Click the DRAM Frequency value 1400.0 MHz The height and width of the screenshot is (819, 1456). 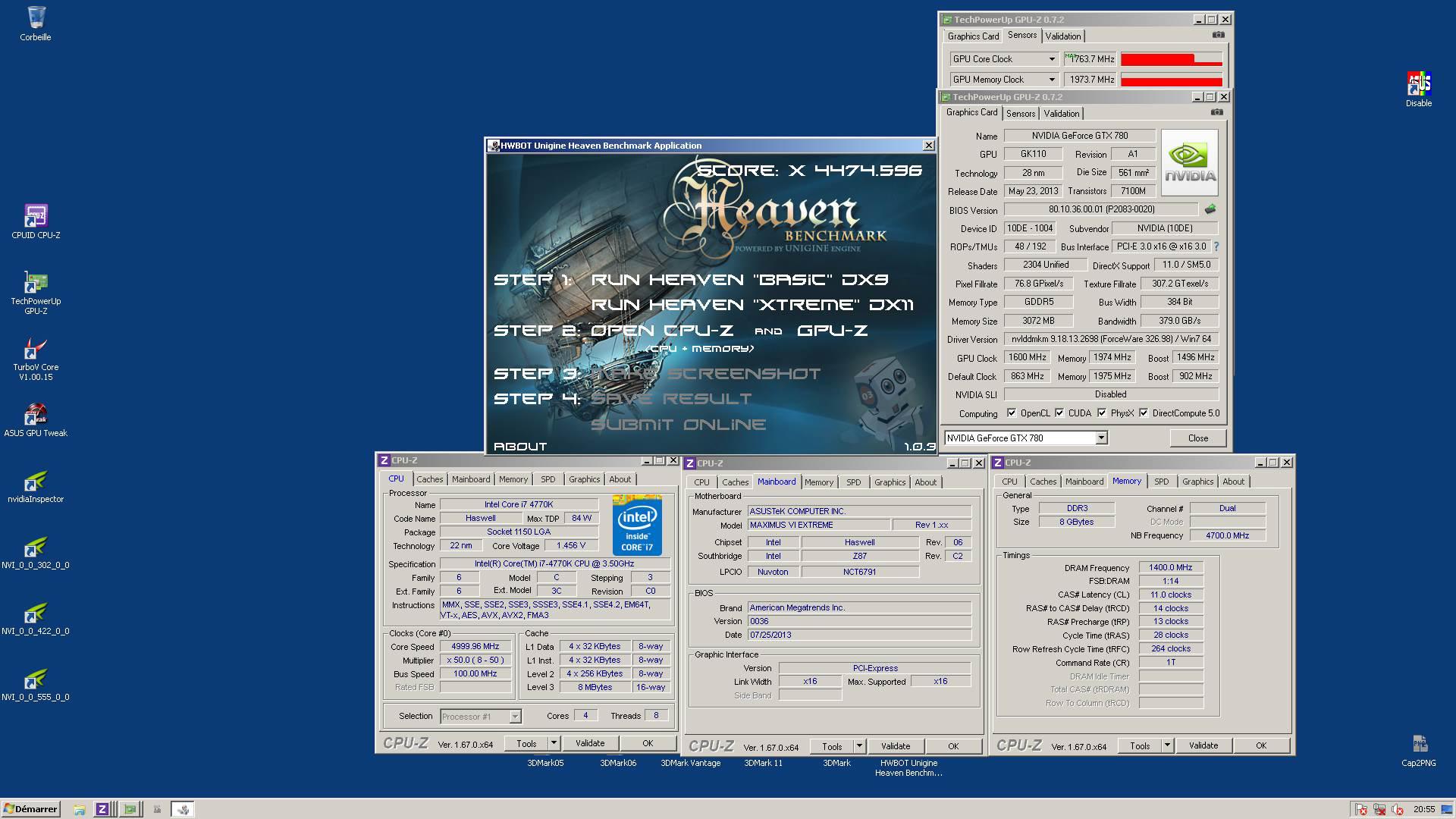pos(1171,567)
